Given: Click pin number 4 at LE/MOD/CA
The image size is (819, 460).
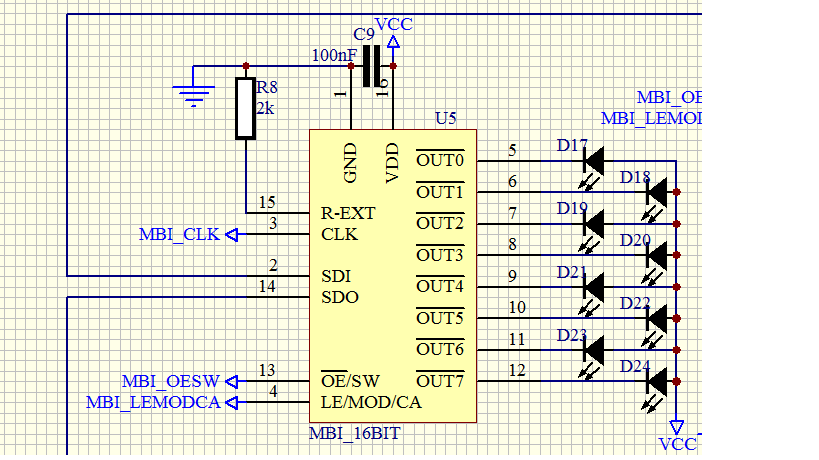Looking at the screenshot, I should coord(273,391).
